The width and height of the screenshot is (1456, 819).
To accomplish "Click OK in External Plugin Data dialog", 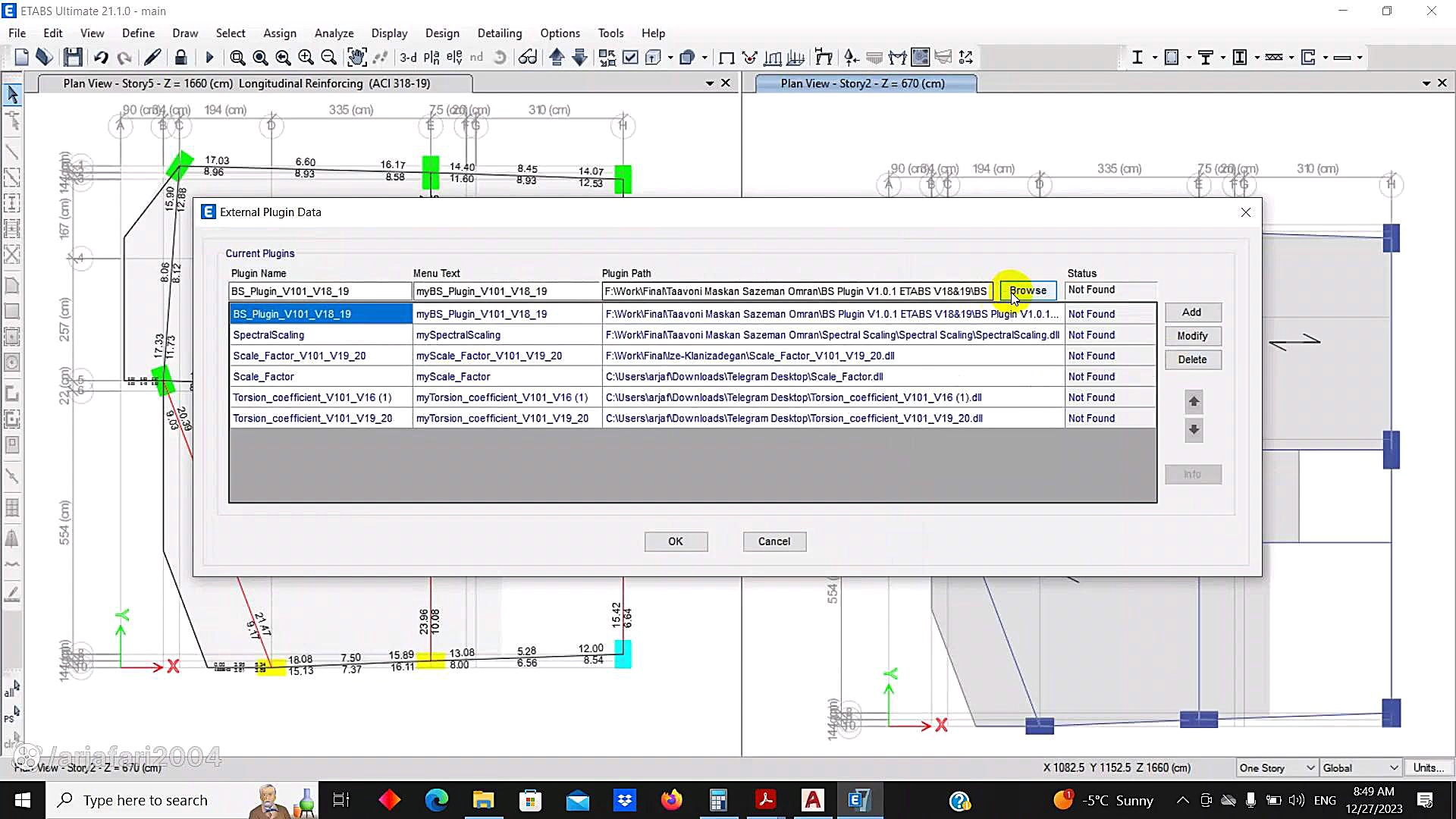I will point(676,541).
